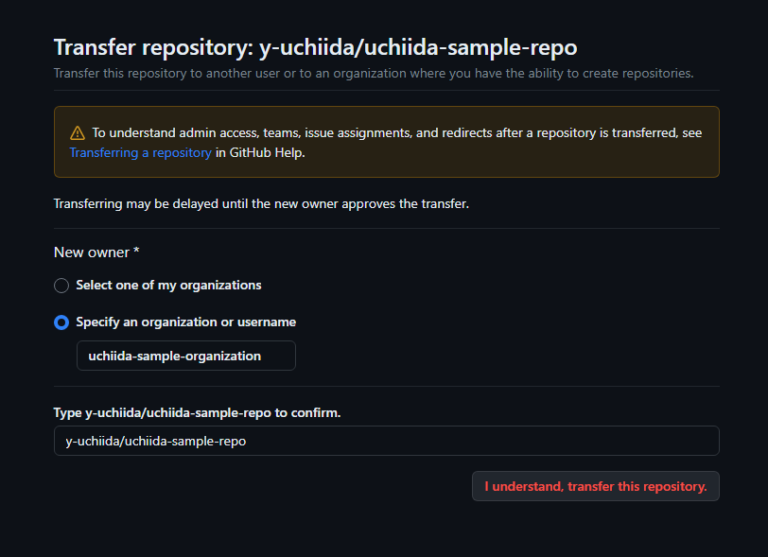
Task: Click the subtitle under the Transfer repository heading
Action: (x=372, y=73)
